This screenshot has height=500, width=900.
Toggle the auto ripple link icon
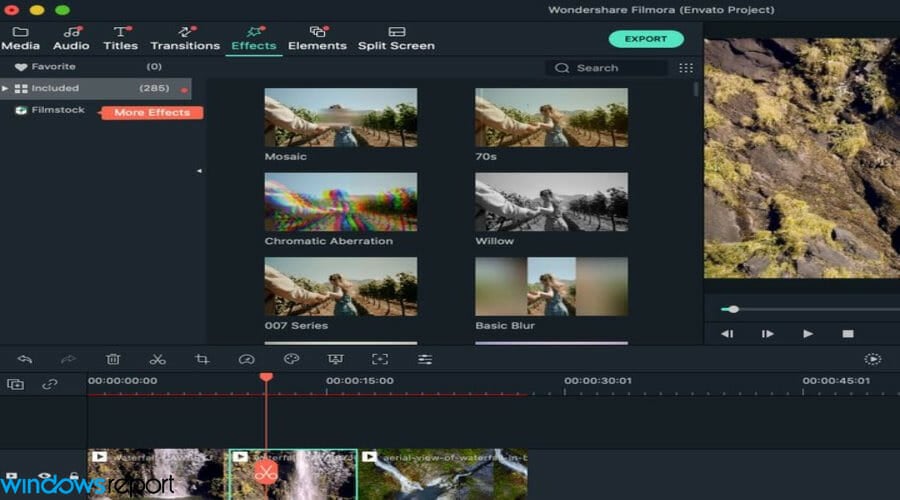point(50,384)
